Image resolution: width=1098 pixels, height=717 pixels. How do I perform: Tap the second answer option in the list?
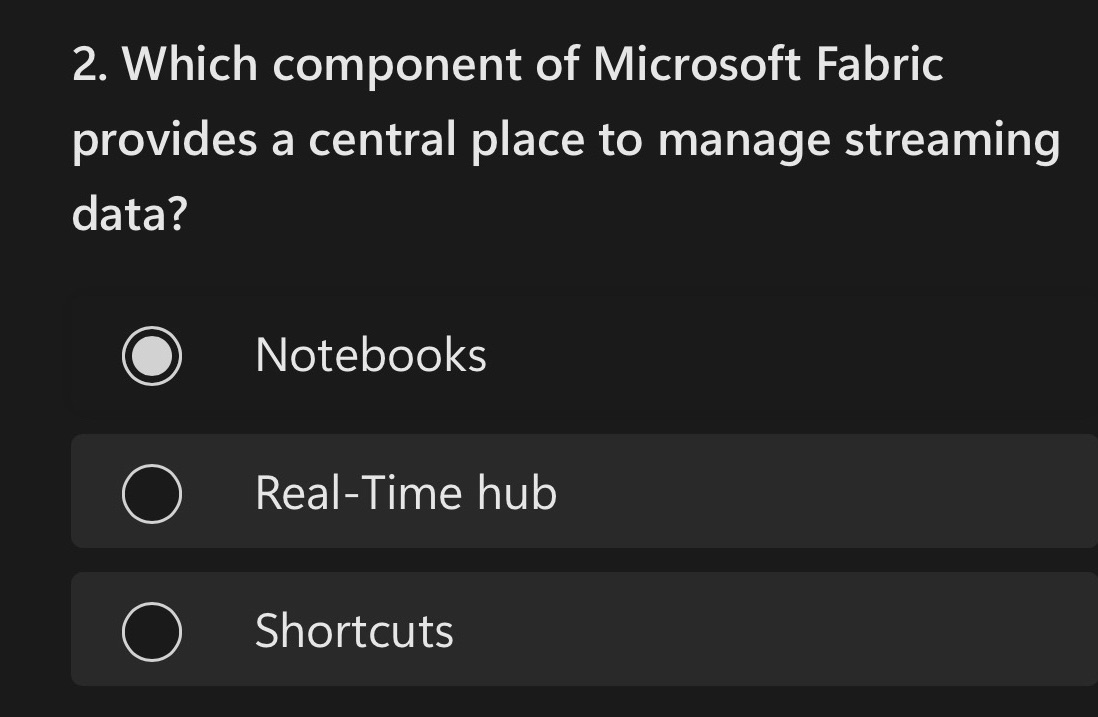500,492
